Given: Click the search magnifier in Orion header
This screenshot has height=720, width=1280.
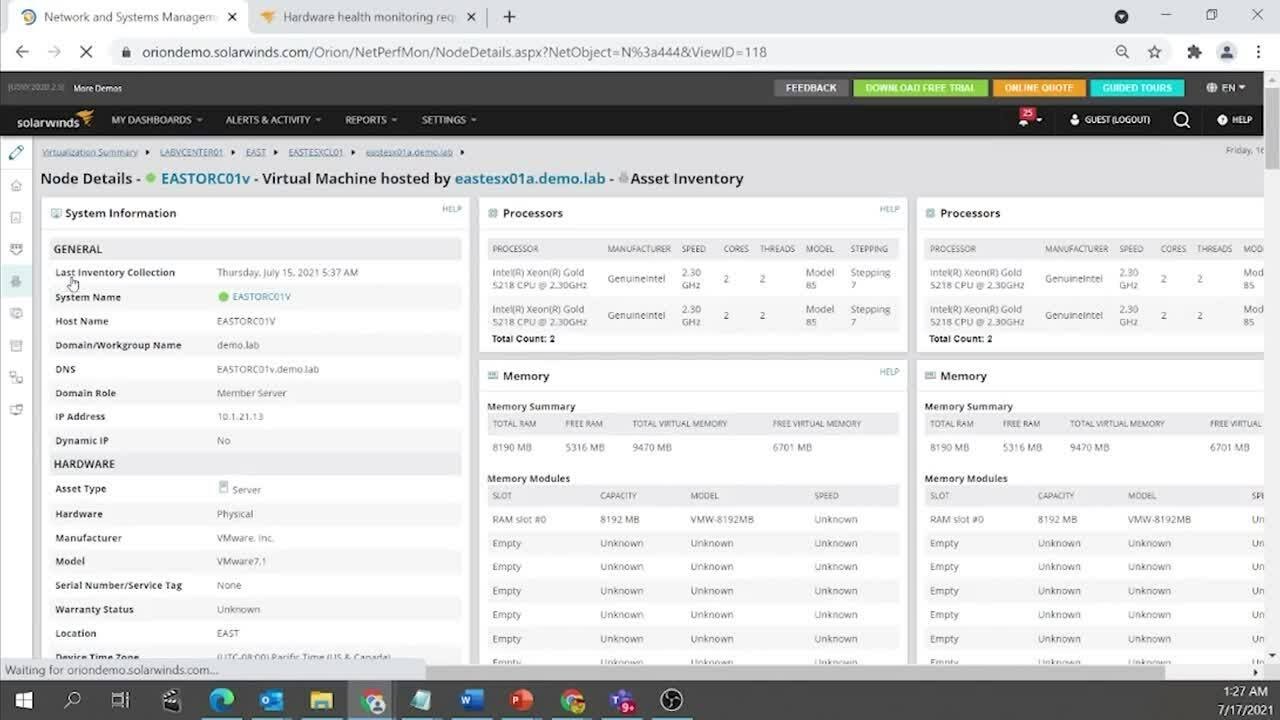Looking at the screenshot, I should click(1182, 120).
